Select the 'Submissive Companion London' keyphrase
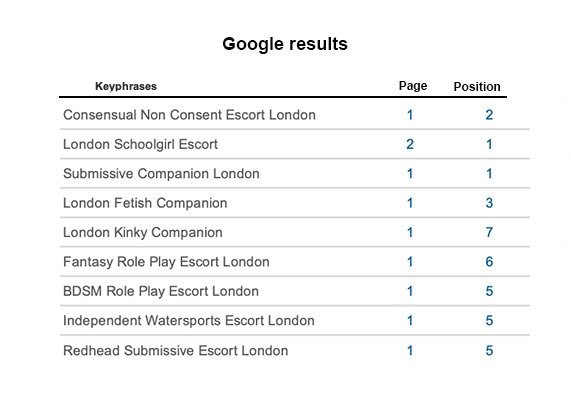The height and width of the screenshot is (400, 571). [161, 173]
